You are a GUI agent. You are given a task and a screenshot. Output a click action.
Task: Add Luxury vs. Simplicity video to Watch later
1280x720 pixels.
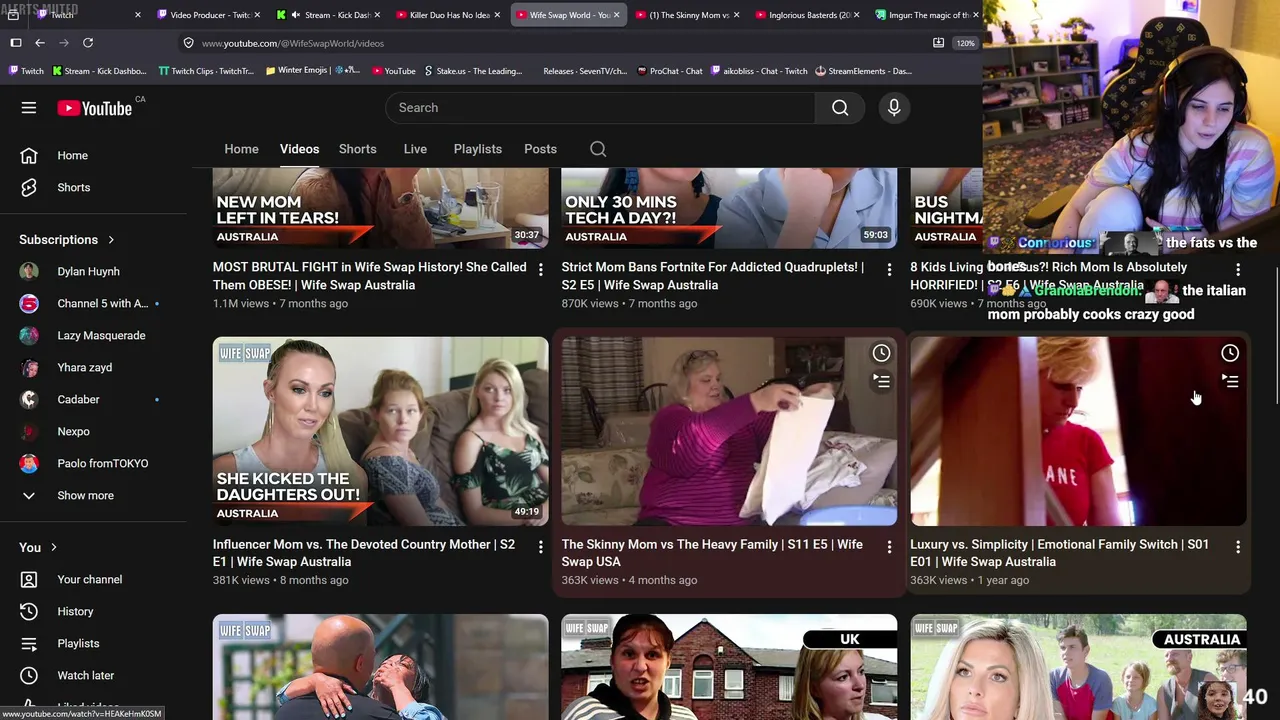point(1230,353)
